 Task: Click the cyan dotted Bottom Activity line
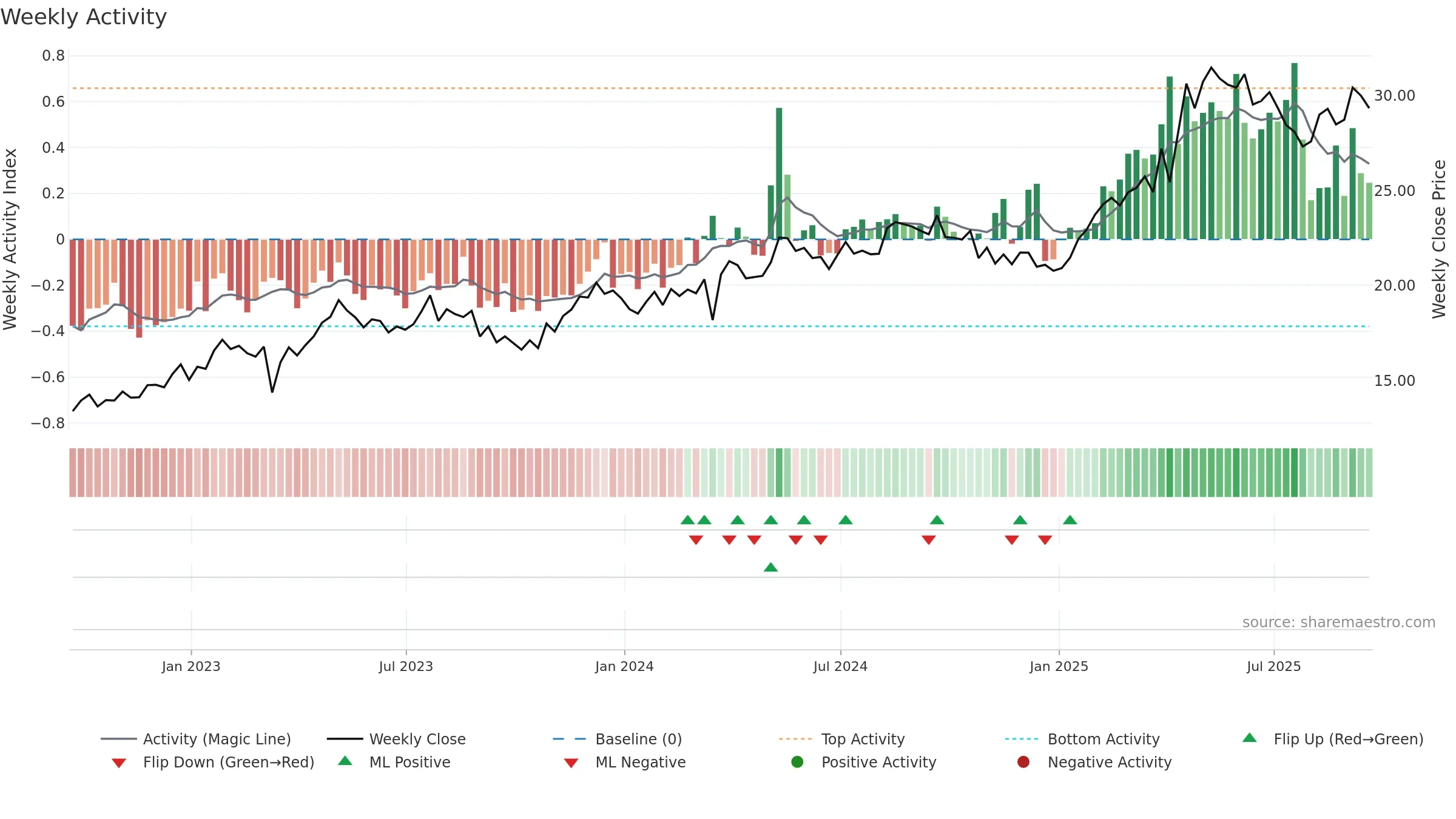coord(720,326)
